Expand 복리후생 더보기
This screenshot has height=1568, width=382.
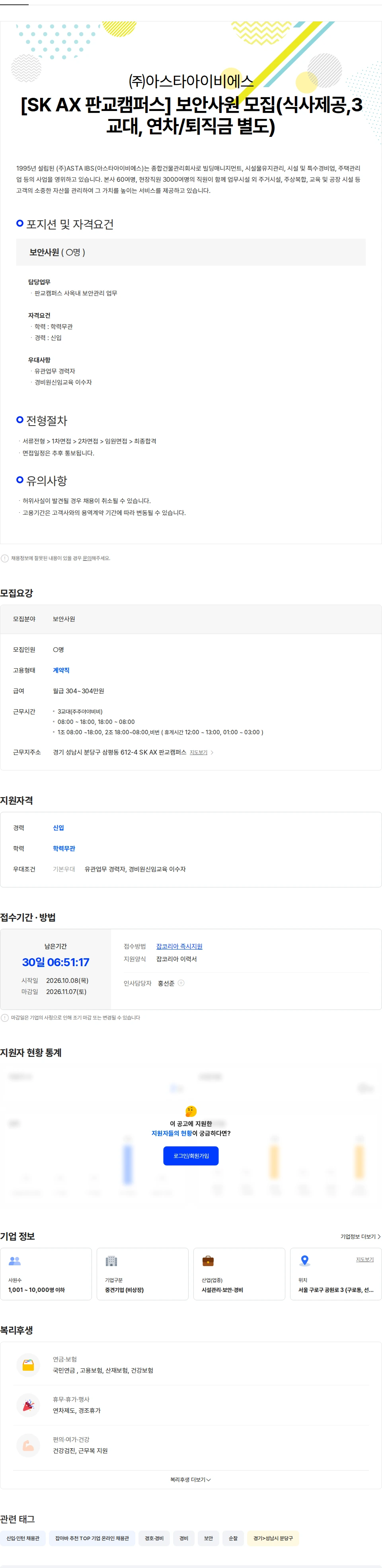(x=191, y=1479)
